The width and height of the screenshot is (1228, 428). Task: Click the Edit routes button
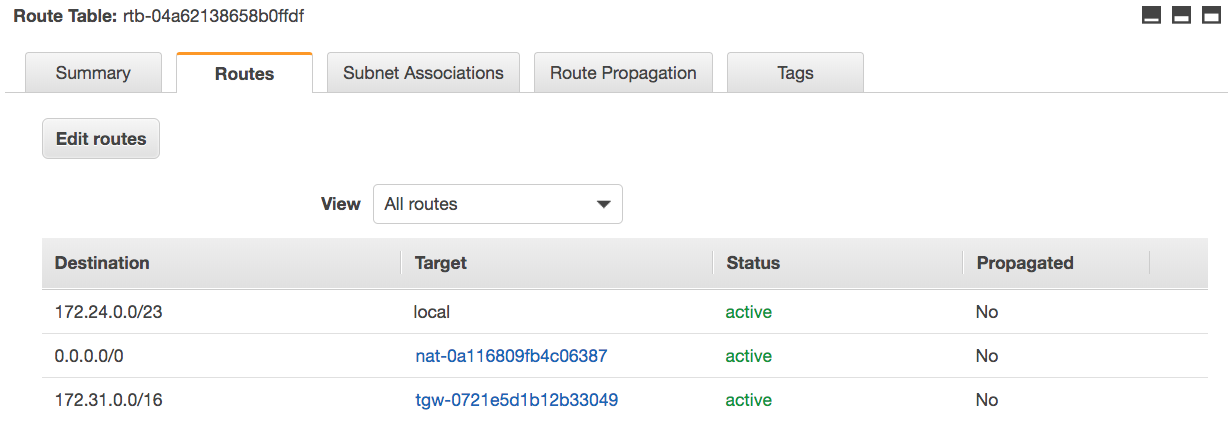(101, 139)
